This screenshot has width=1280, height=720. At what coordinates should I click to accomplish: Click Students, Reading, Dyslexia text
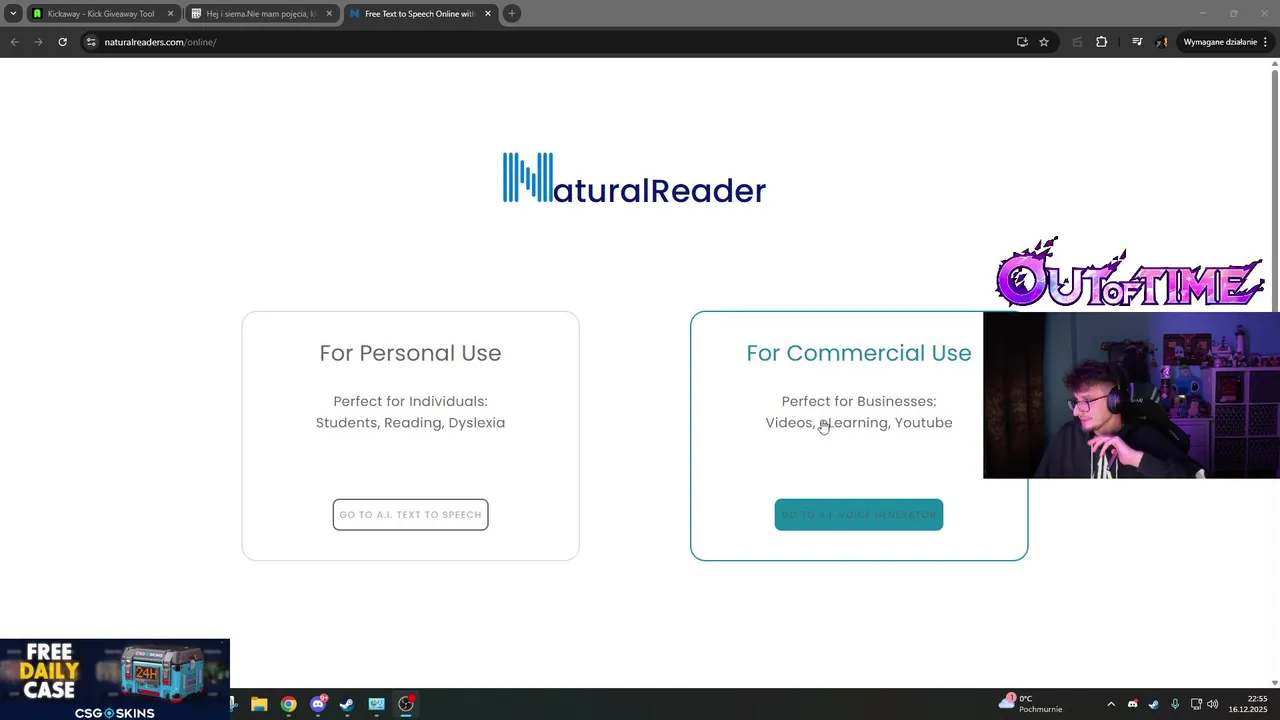click(410, 423)
